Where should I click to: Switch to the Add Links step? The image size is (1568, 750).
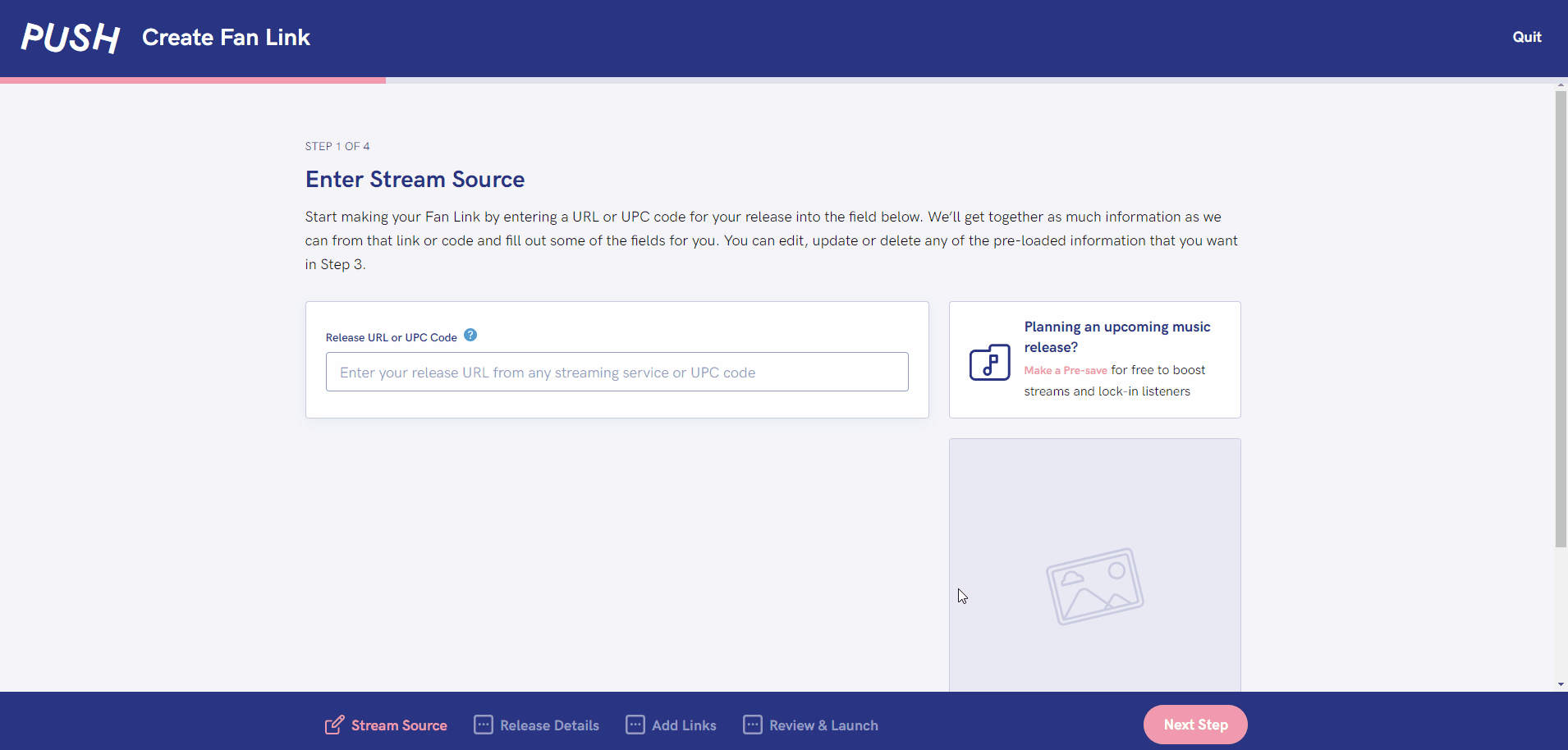[x=684, y=725]
